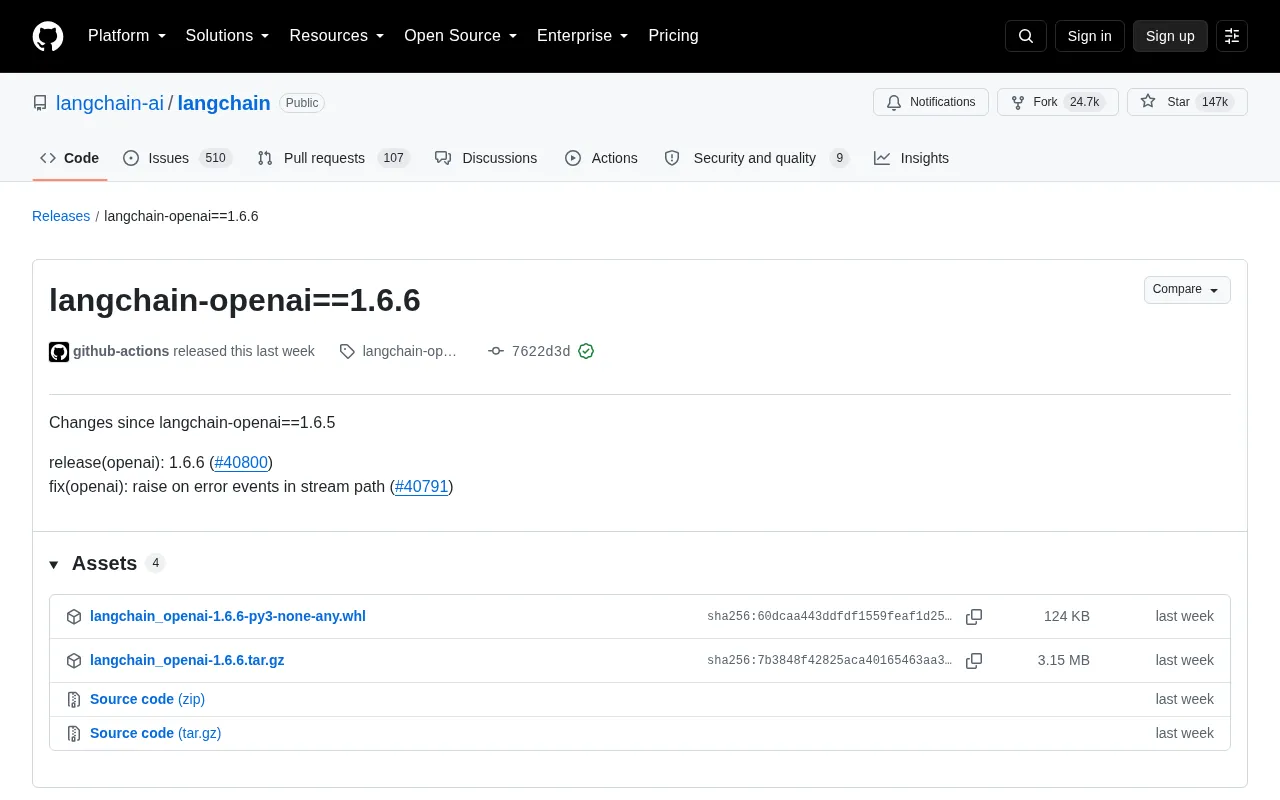
Task: Click the zip file icon for Source code (zip)
Action: click(74, 700)
